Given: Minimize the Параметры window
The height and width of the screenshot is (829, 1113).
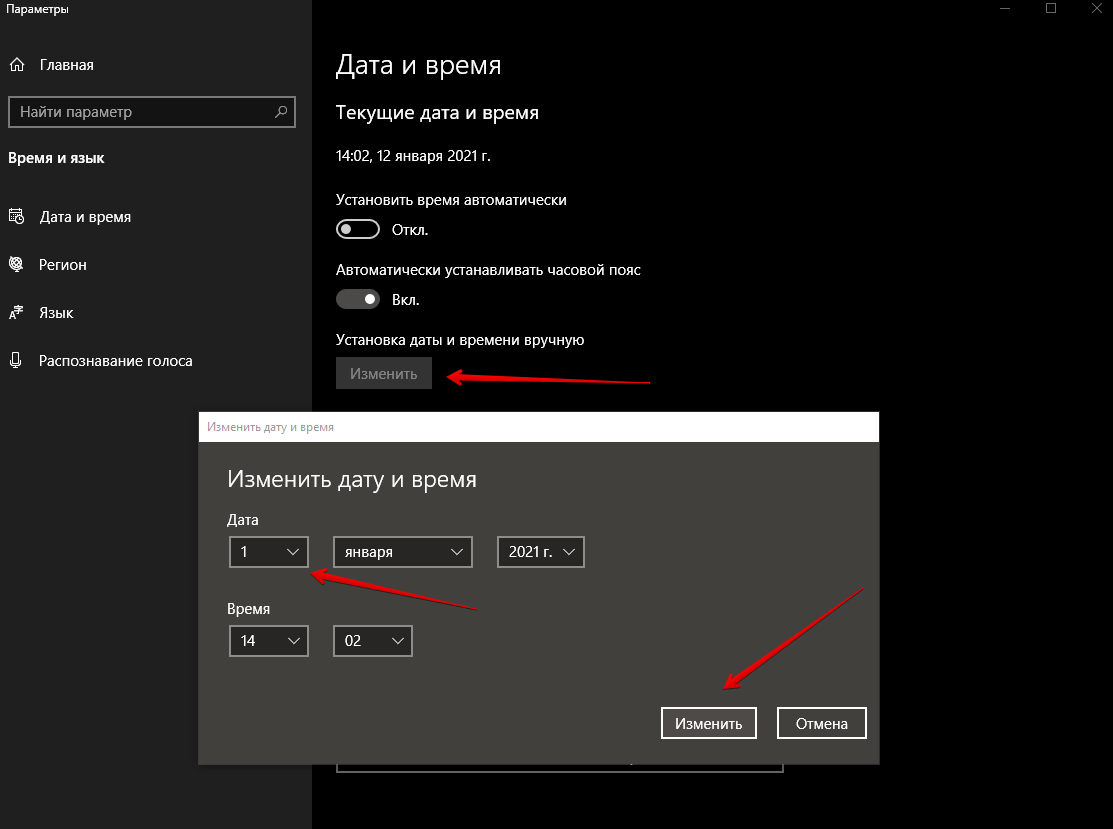Looking at the screenshot, I should point(1005,9).
